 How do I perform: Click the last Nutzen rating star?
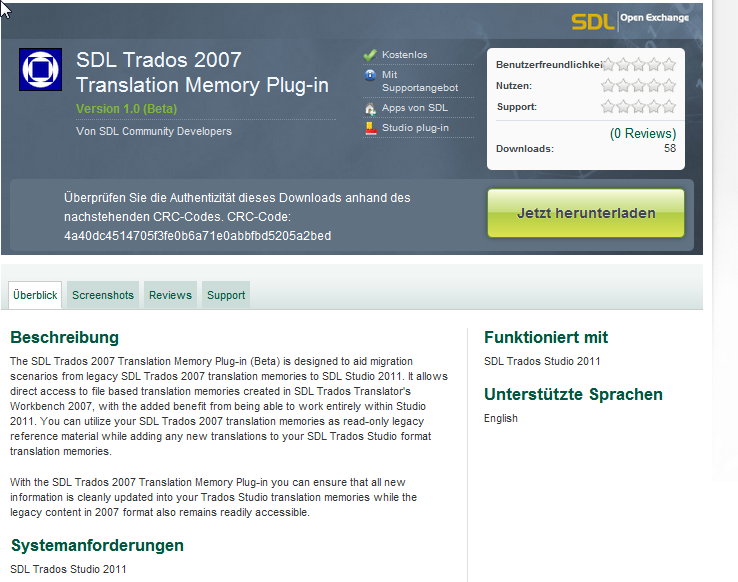pos(669,86)
